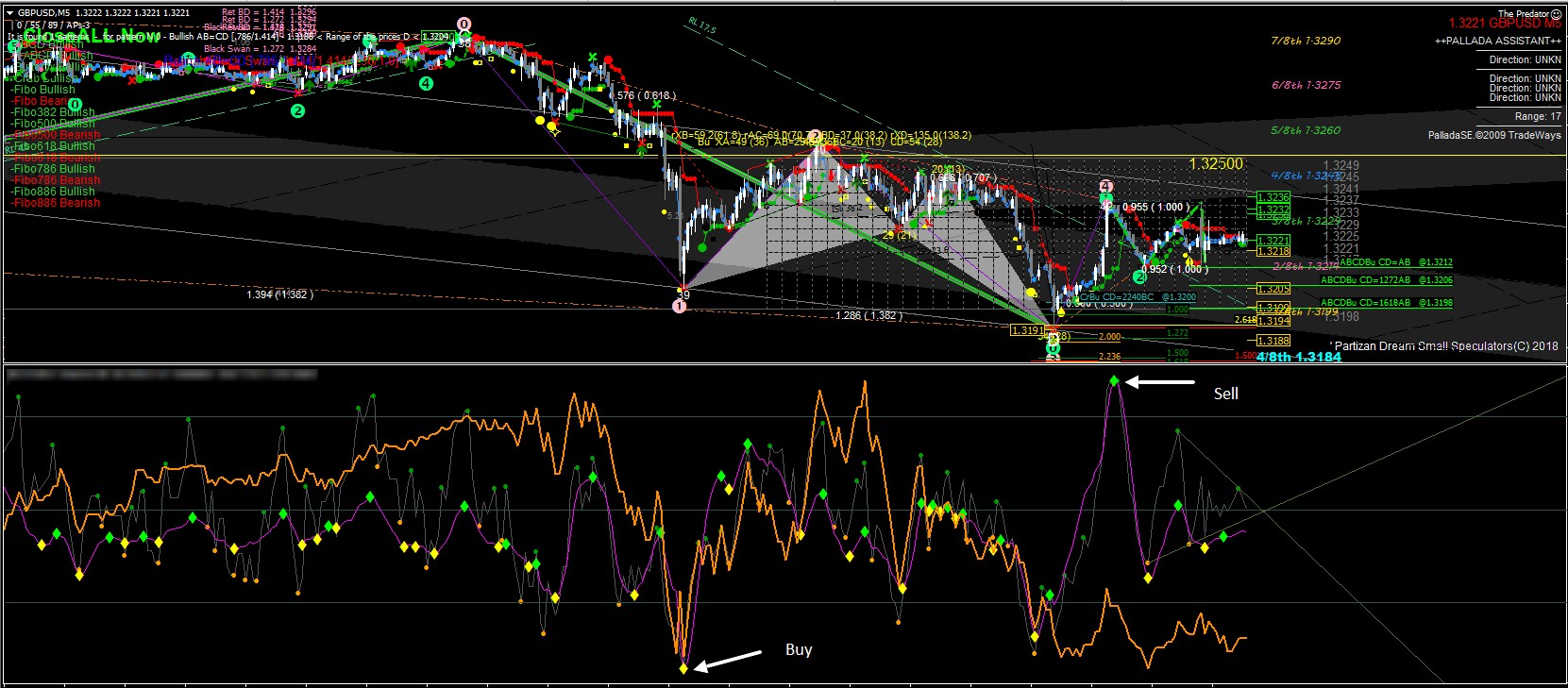
Task: Click the 5/8th 1-3260 Murrey level label
Action: 1306,130
